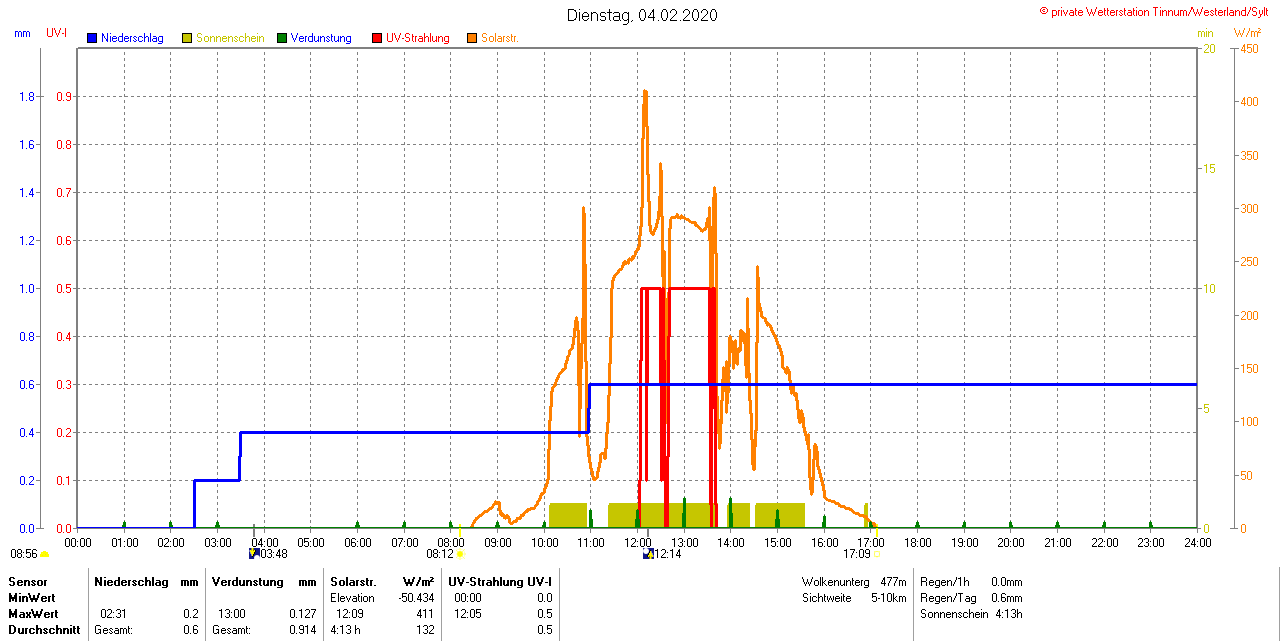Click the marker icon beside 12:14
The width and height of the screenshot is (1280, 641).
coord(648,553)
